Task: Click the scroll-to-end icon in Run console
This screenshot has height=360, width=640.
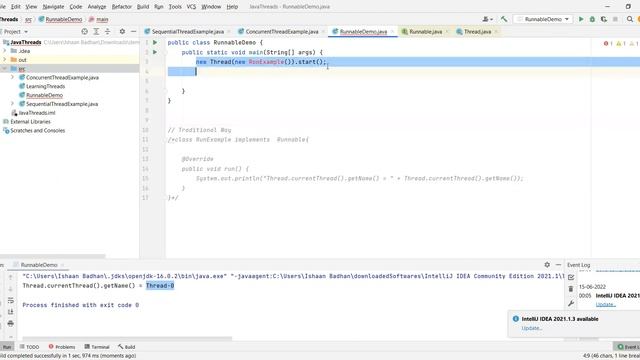Action: (11, 312)
